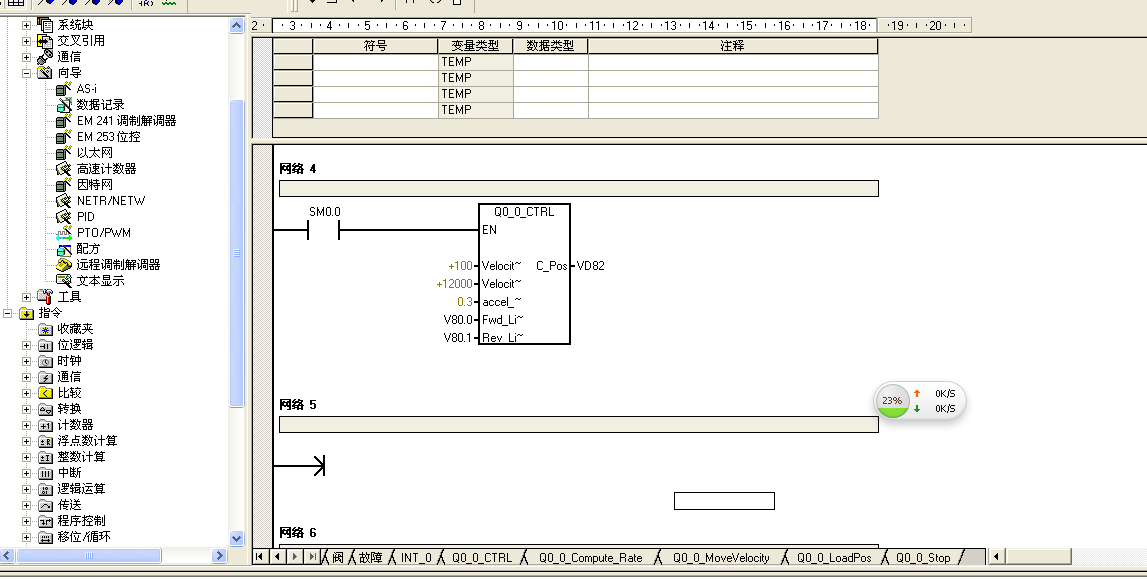Select the 数据记录 wizard item
This screenshot has width=1147, height=579.
(x=100, y=105)
